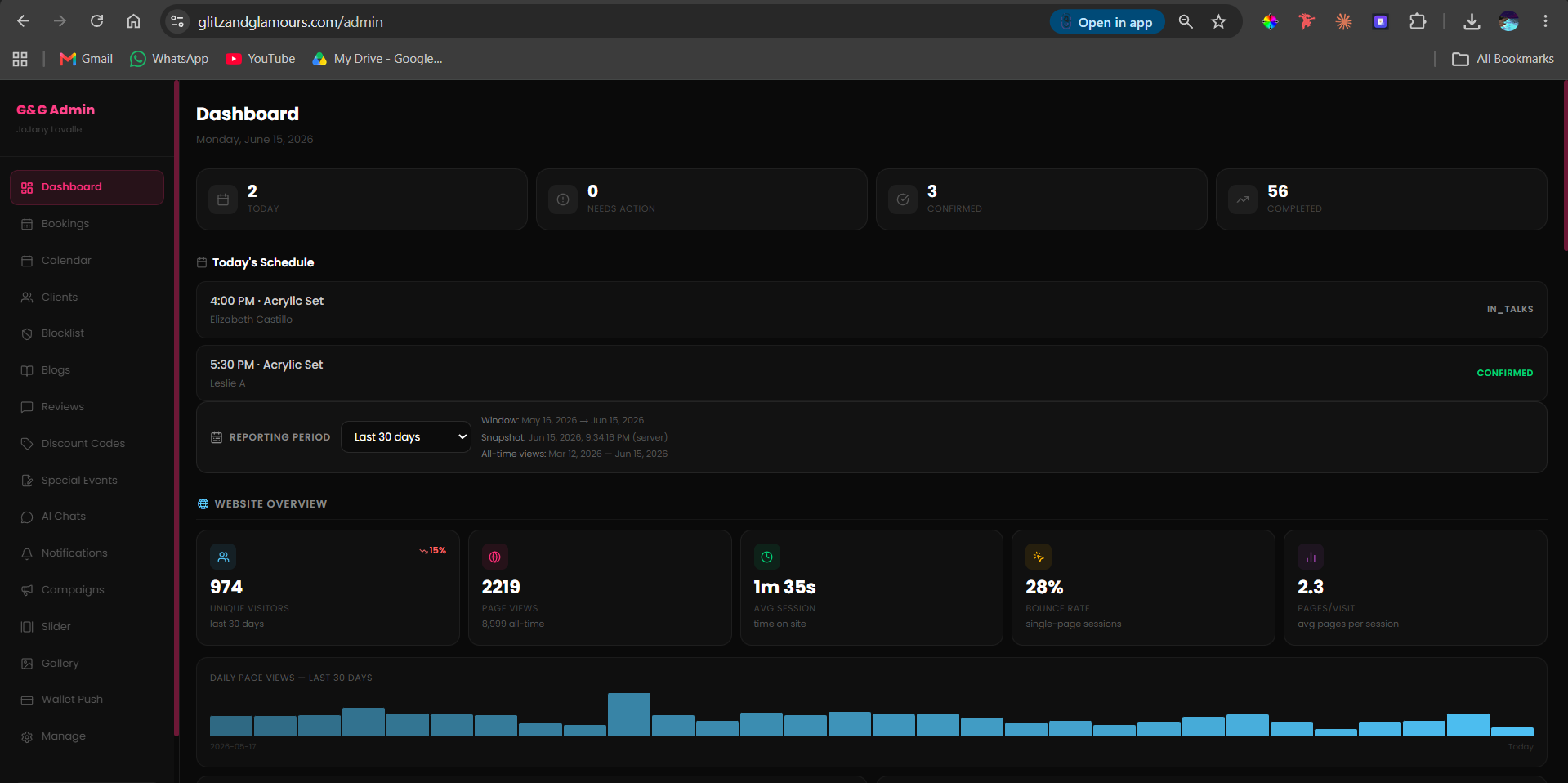1568x783 pixels.
Task: Click the address bar URL
Action: coord(290,22)
